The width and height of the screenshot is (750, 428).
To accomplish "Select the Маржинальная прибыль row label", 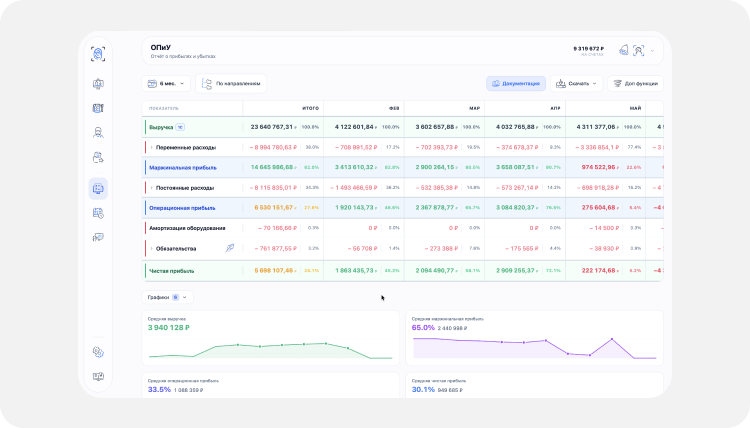I will [183, 168].
